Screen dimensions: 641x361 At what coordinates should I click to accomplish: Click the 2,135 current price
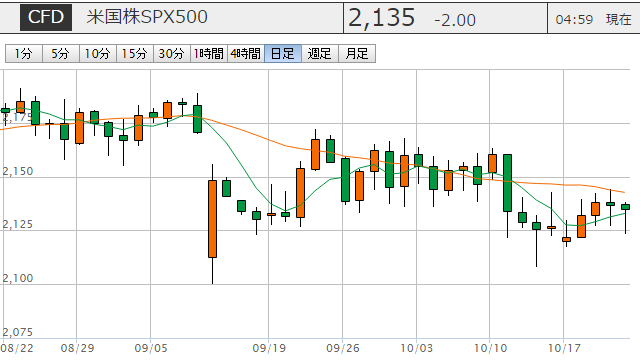click(381, 18)
